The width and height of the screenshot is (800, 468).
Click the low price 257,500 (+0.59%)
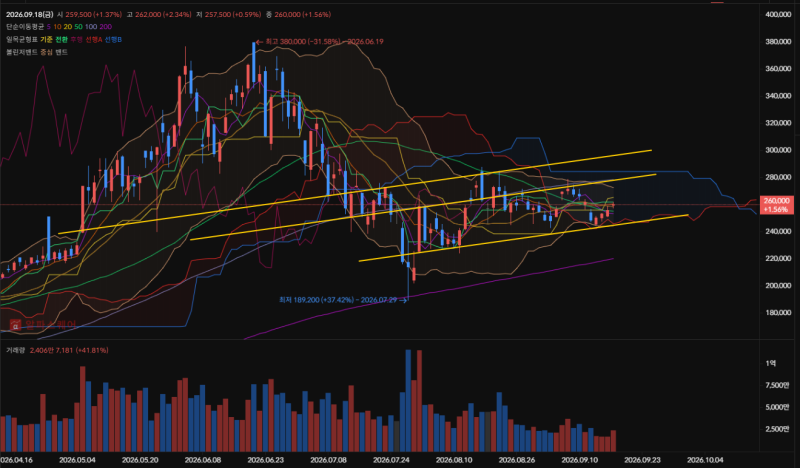232,14
